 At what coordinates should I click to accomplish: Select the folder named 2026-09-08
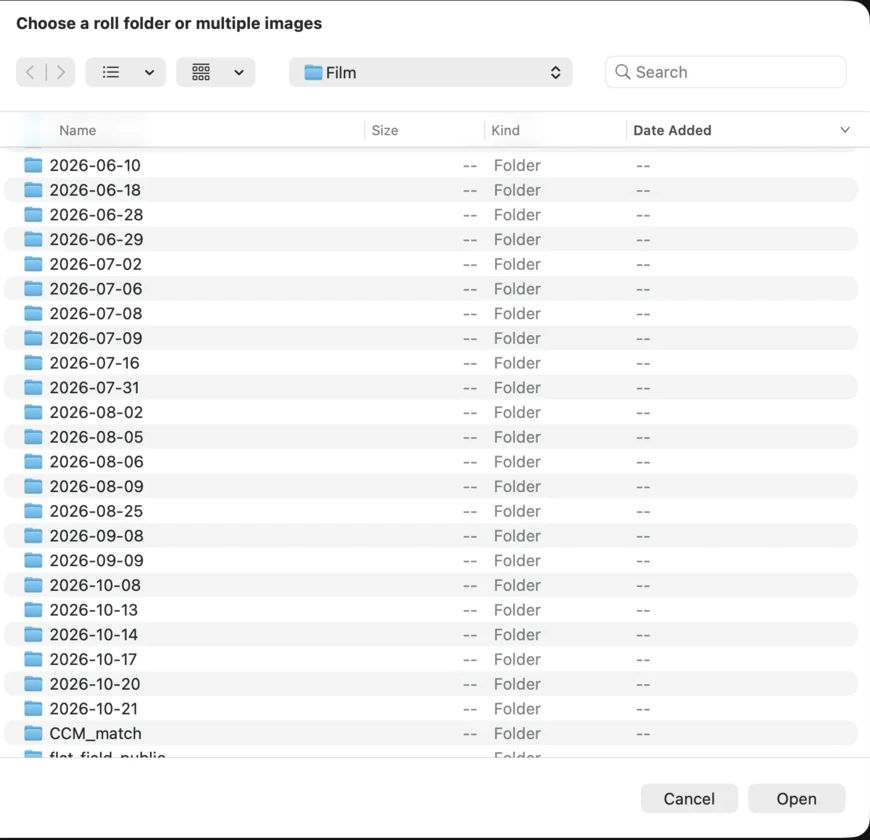click(x=97, y=535)
